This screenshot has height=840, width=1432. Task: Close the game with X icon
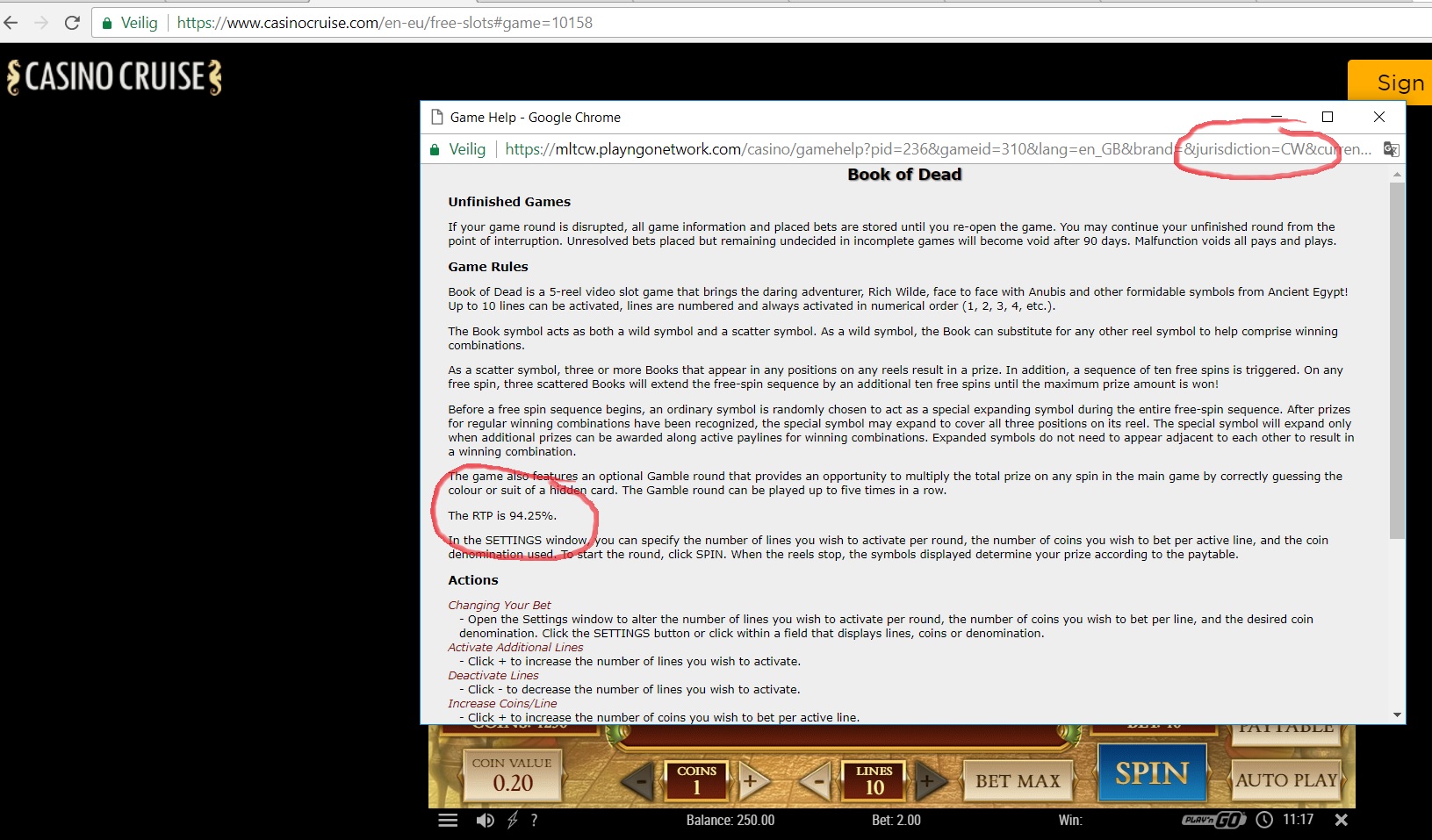point(1341,820)
